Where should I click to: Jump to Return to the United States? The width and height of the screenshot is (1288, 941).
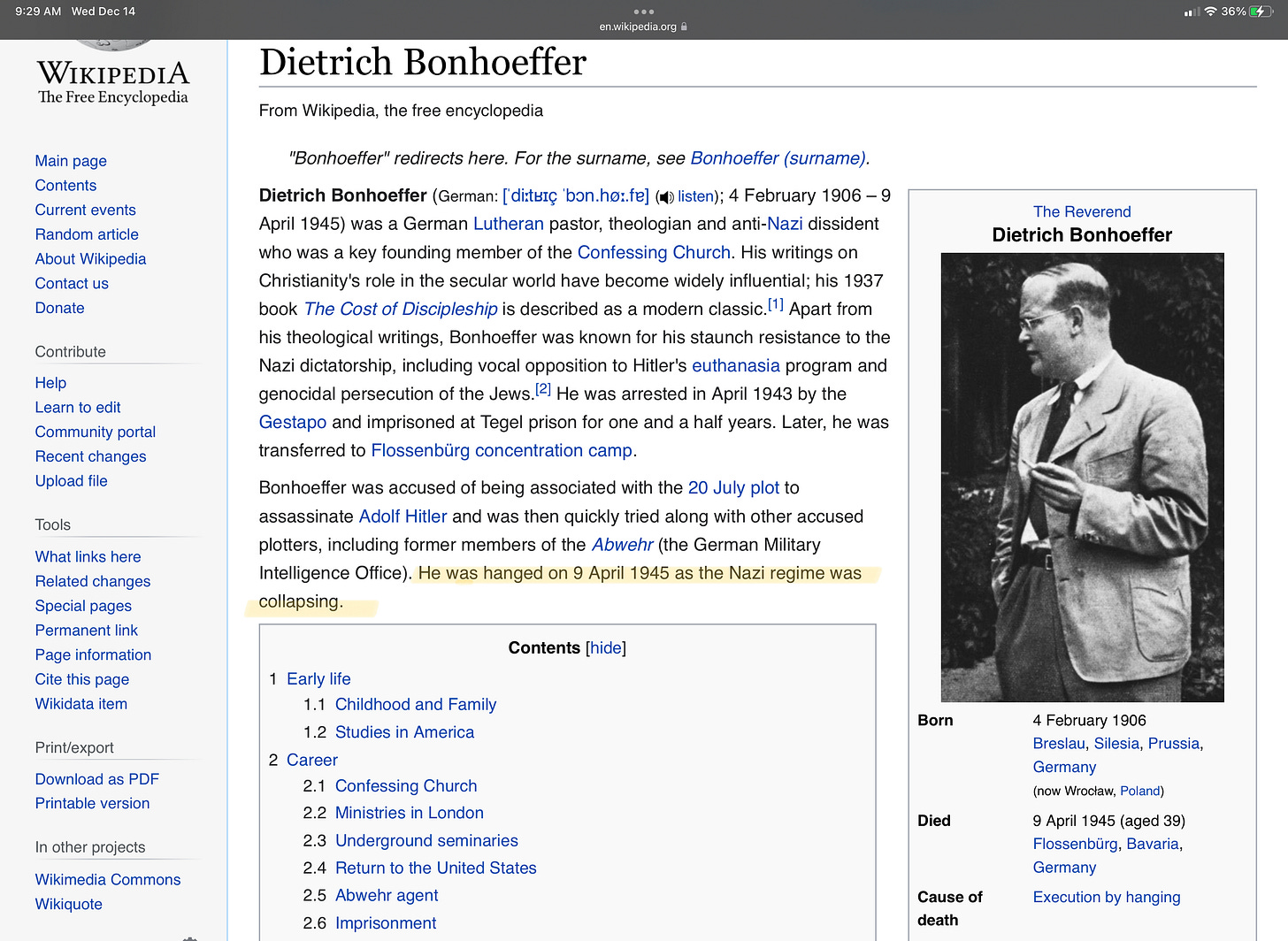(436, 868)
